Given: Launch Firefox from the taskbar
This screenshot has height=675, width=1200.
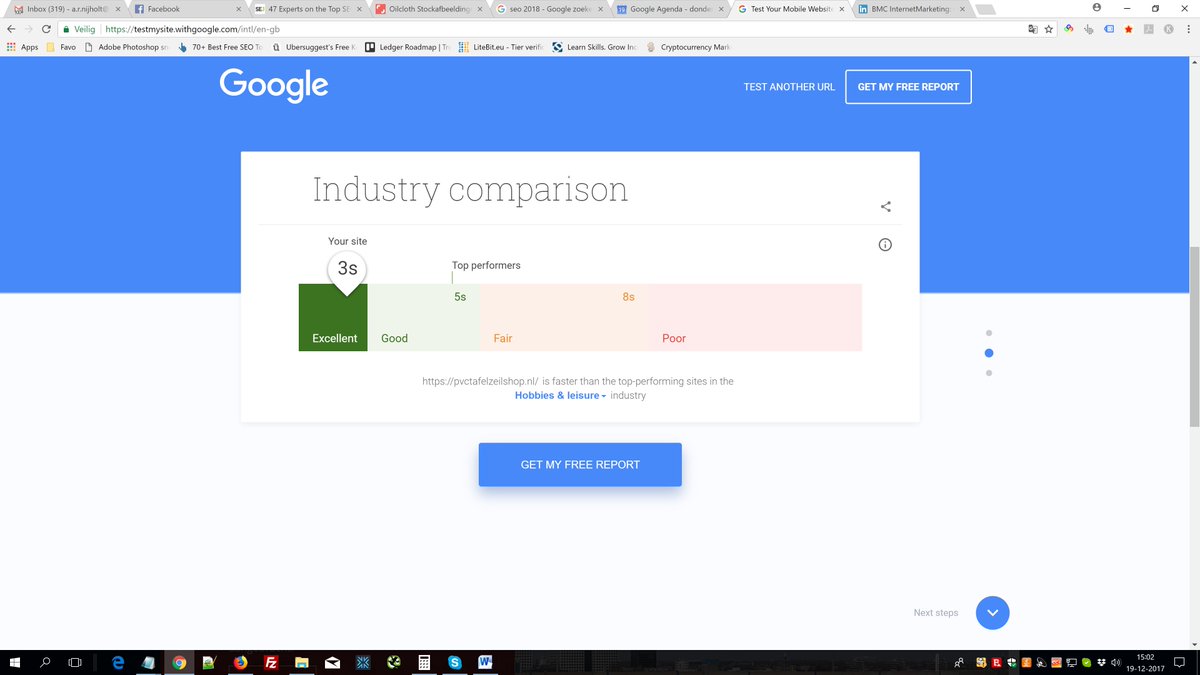Looking at the screenshot, I should point(240,662).
